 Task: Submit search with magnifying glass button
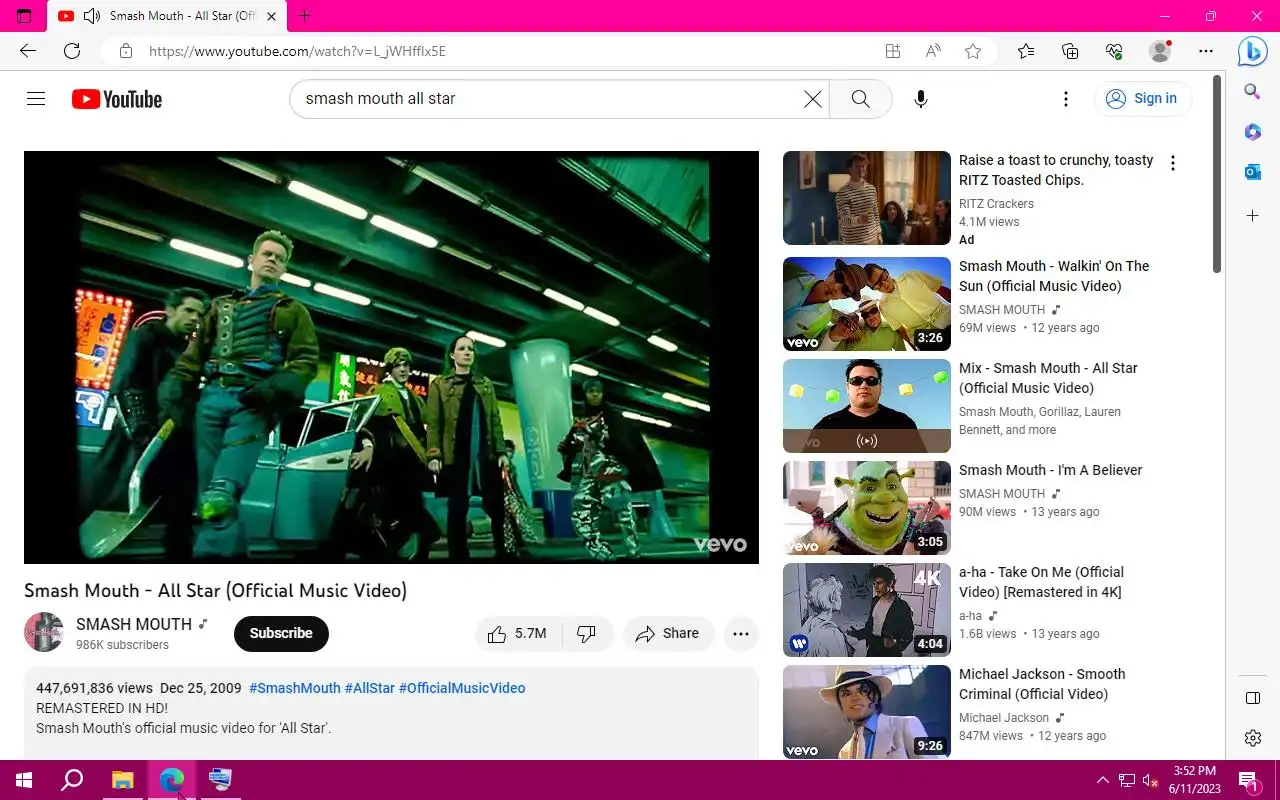[x=860, y=99]
